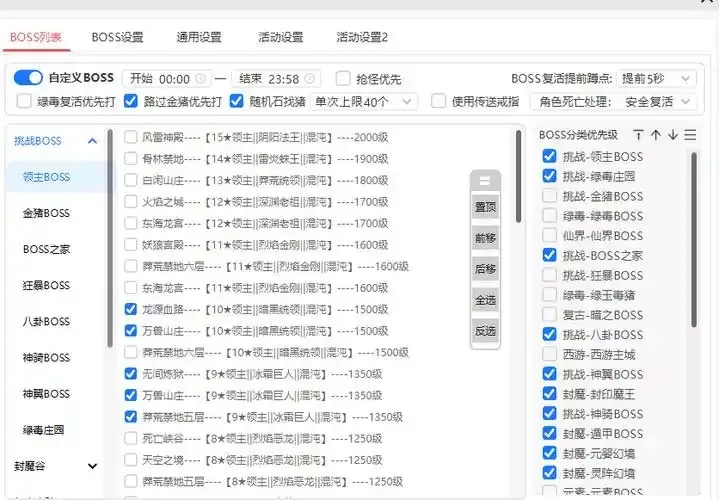The height and width of the screenshot is (500, 719).
Task: Move category down arrow icon
Action: [x=673, y=135]
